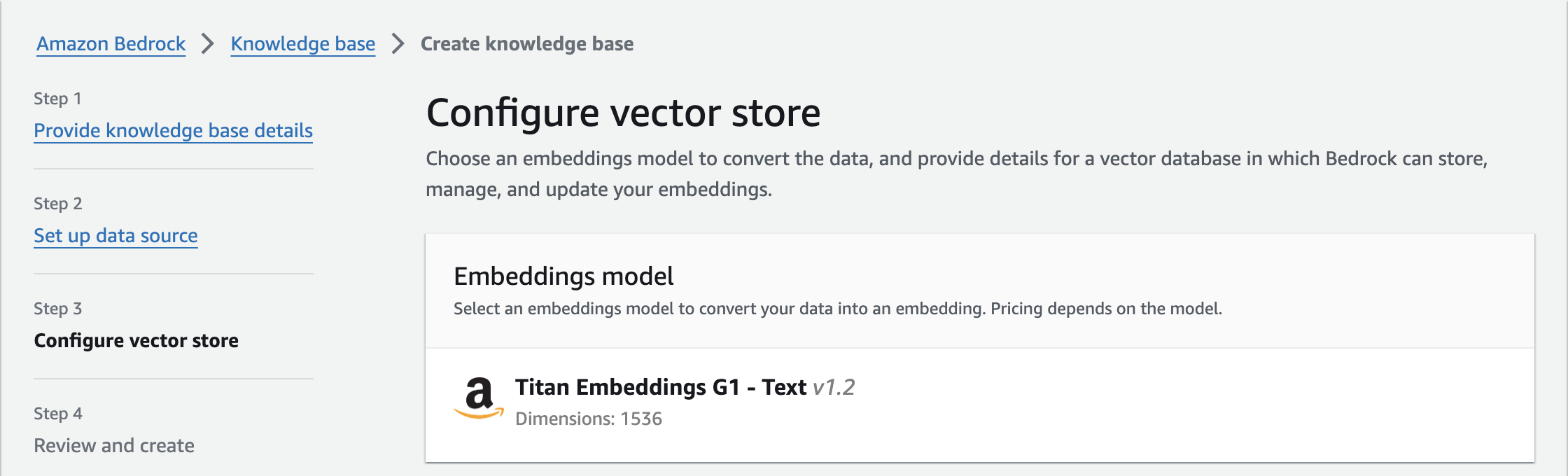Viewport: 1568px width, 476px height.
Task: Click the Step 3 label
Action: pyautogui.click(x=57, y=309)
